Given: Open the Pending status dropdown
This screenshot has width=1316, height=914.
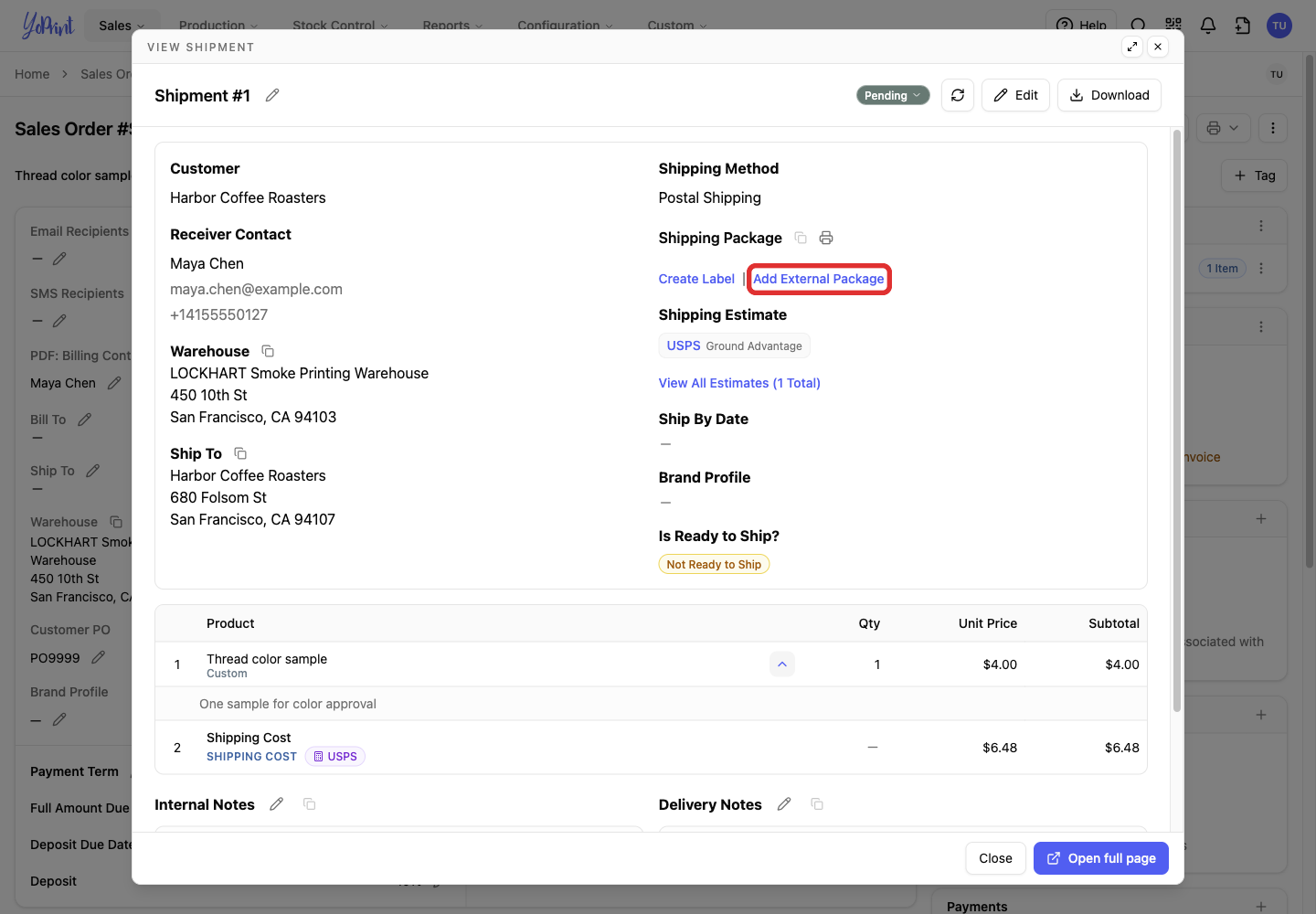Looking at the screenshot, I should [x=893, y=95].
